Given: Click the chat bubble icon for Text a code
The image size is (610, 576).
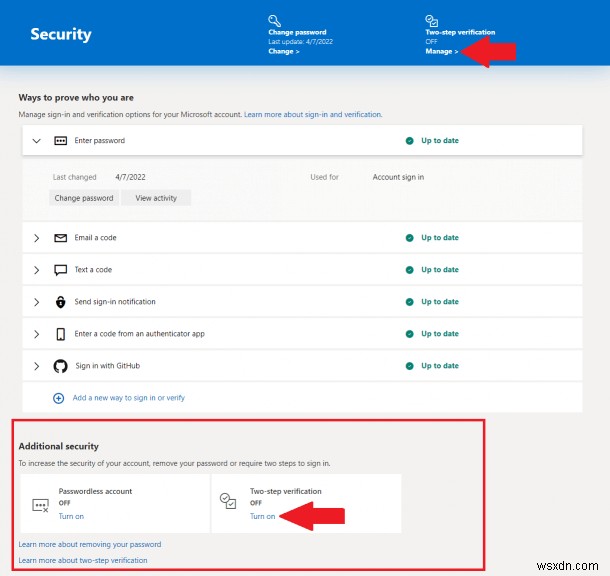Looking at the screenshot, I should click(60, 270).
